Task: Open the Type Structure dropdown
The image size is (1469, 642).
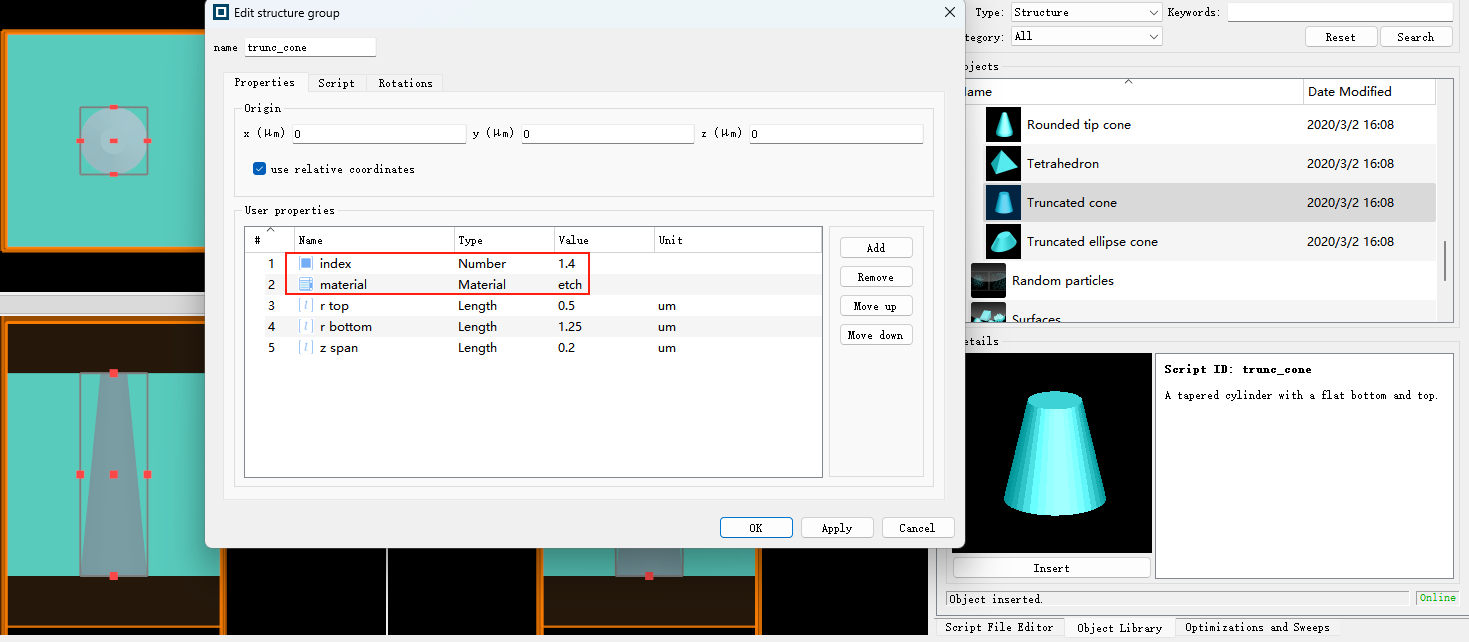Action: pyautogui.click(x=1085, y=13)
